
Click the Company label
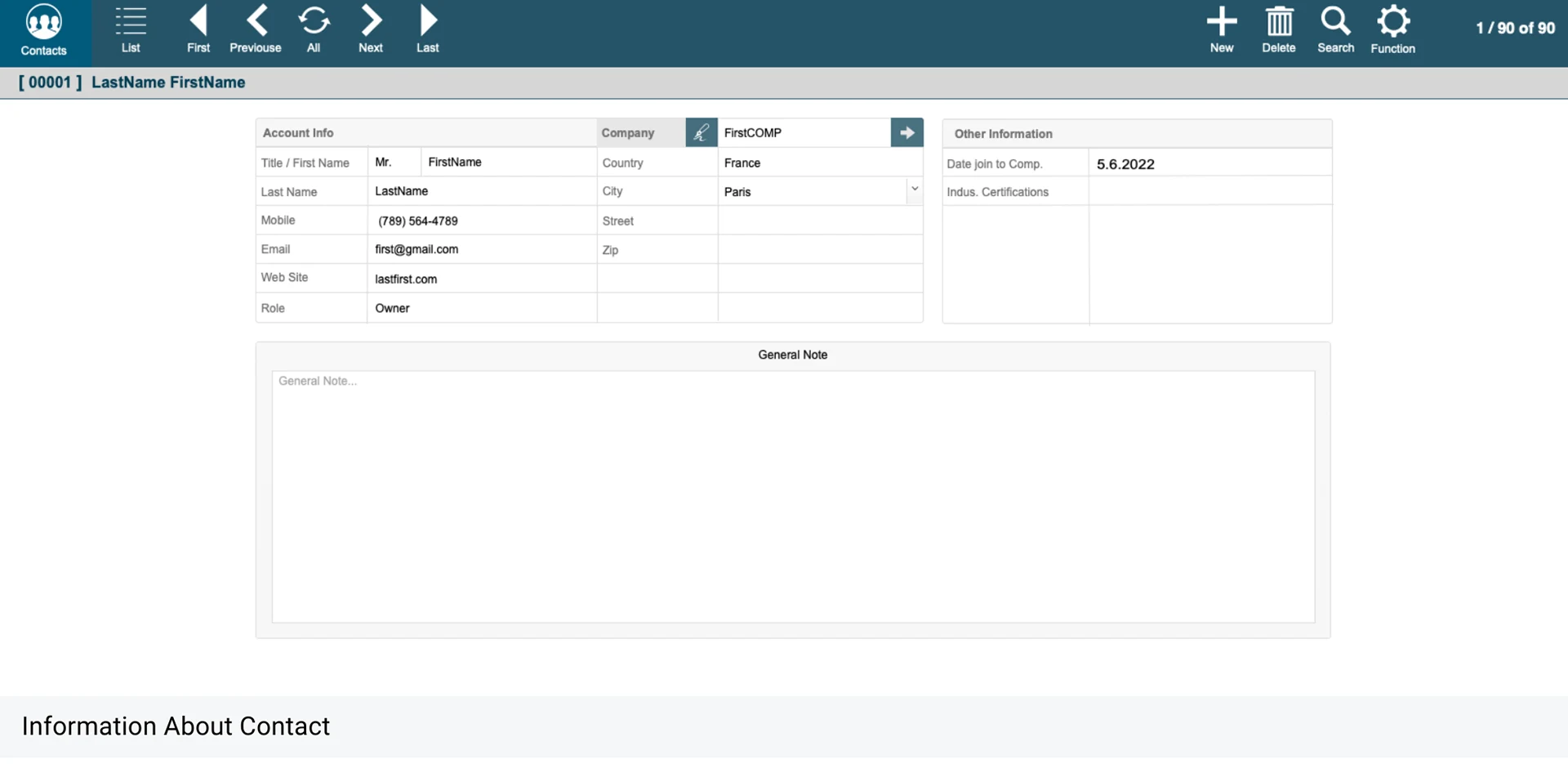point(628,132)
